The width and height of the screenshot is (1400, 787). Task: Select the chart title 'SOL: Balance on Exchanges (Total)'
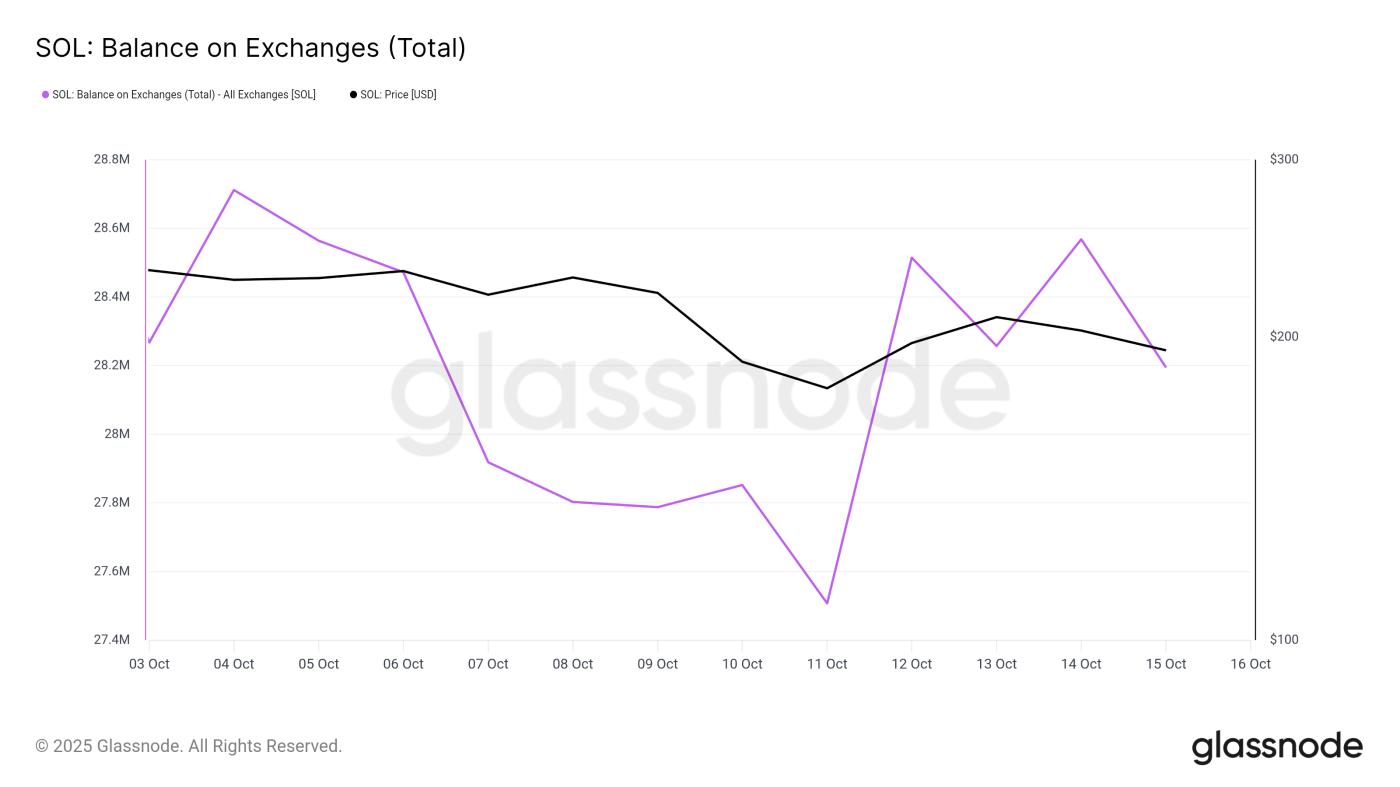250,48
